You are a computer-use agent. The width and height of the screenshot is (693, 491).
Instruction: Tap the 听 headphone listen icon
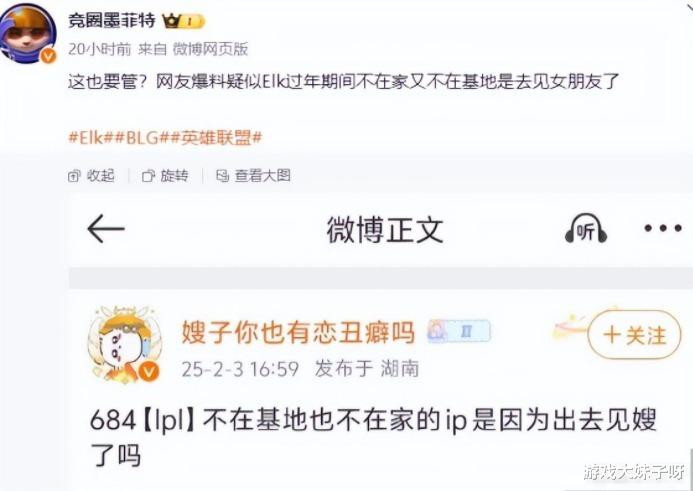tap(586, 229)
